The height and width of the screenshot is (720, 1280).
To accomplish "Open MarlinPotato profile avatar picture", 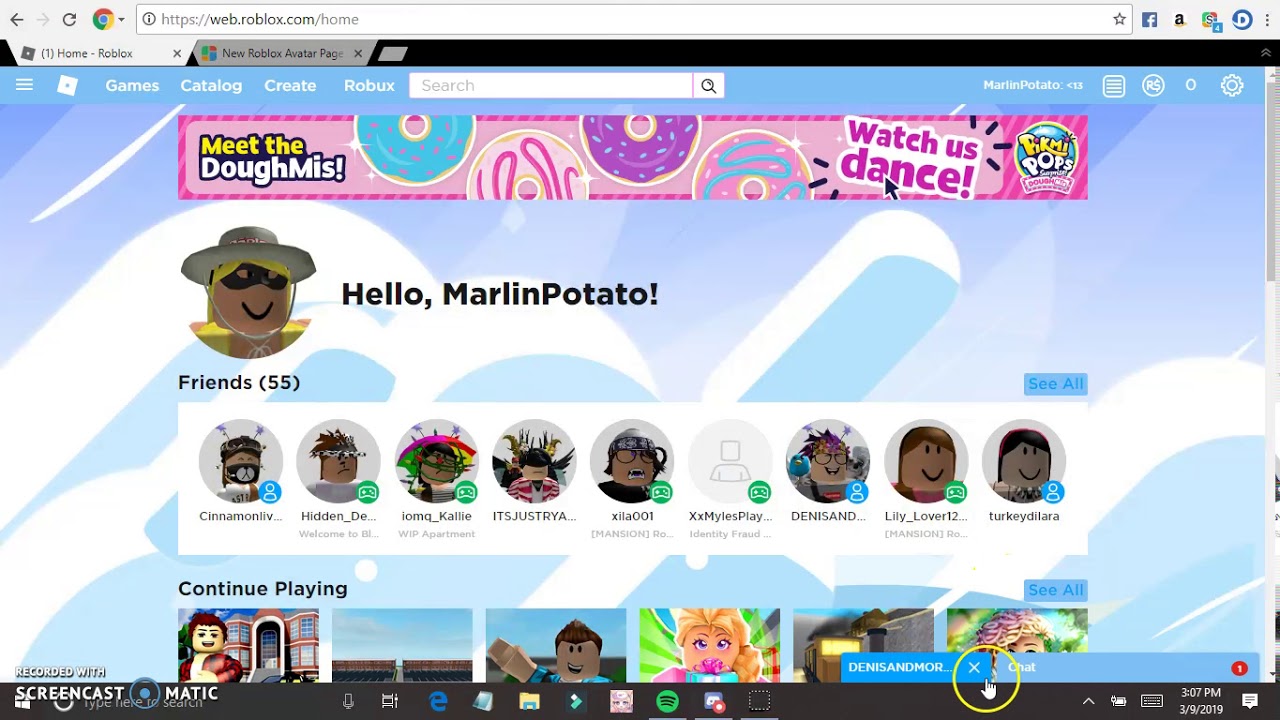I will [248, 293].
